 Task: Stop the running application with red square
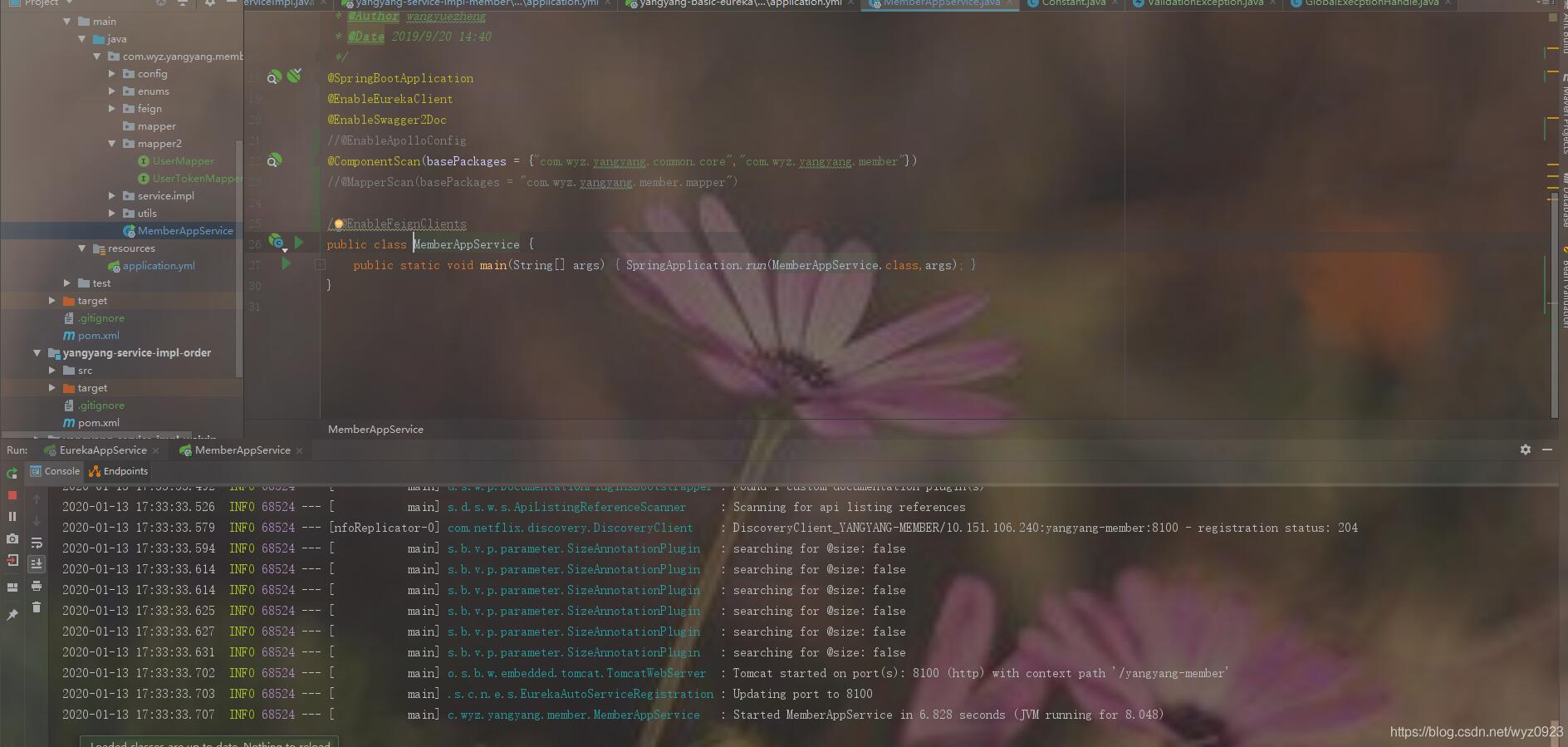click(x=12, y=495)
